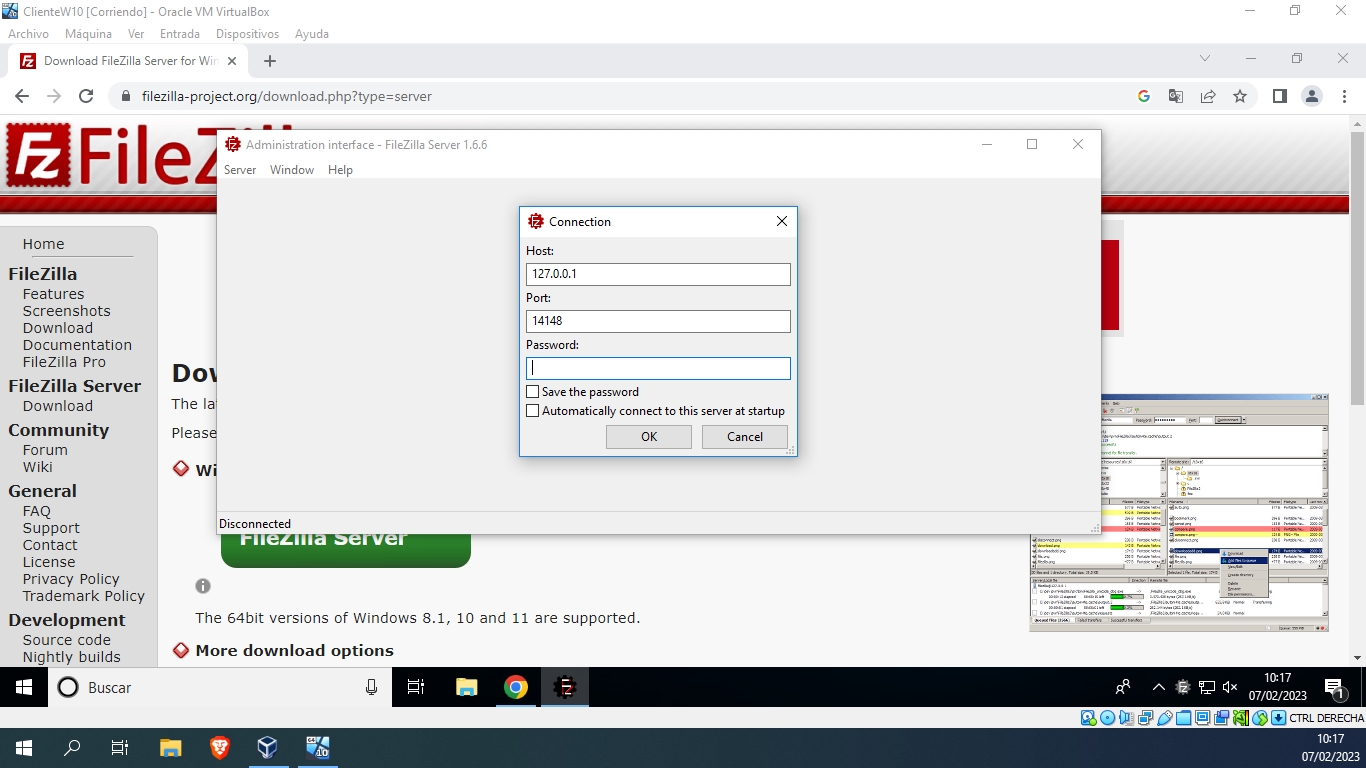Click the Chrome back arrow
The width and height of the screenshot is (1366, 768).
[22, 96]
